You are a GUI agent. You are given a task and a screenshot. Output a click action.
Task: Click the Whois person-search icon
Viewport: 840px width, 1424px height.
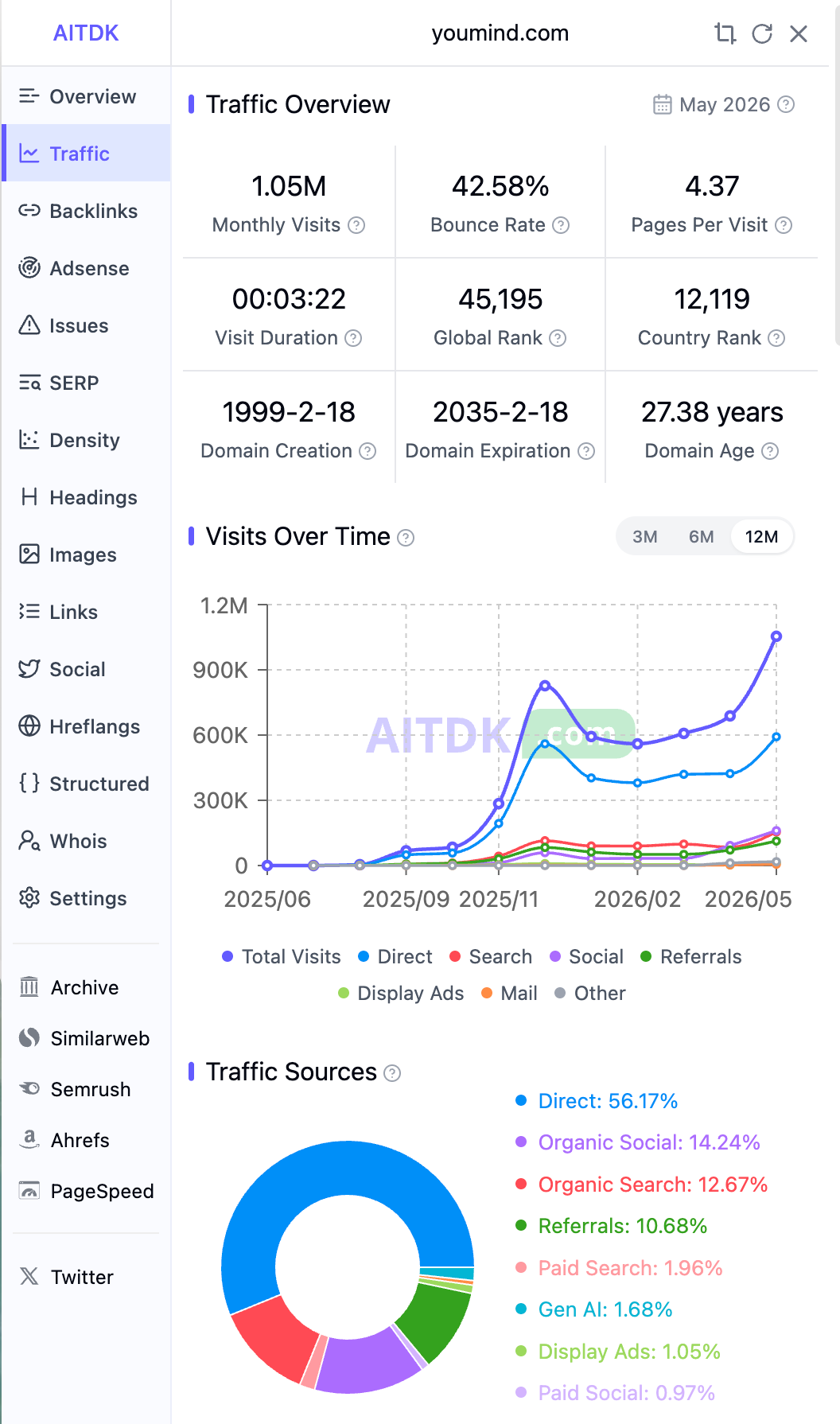point(29,841)
